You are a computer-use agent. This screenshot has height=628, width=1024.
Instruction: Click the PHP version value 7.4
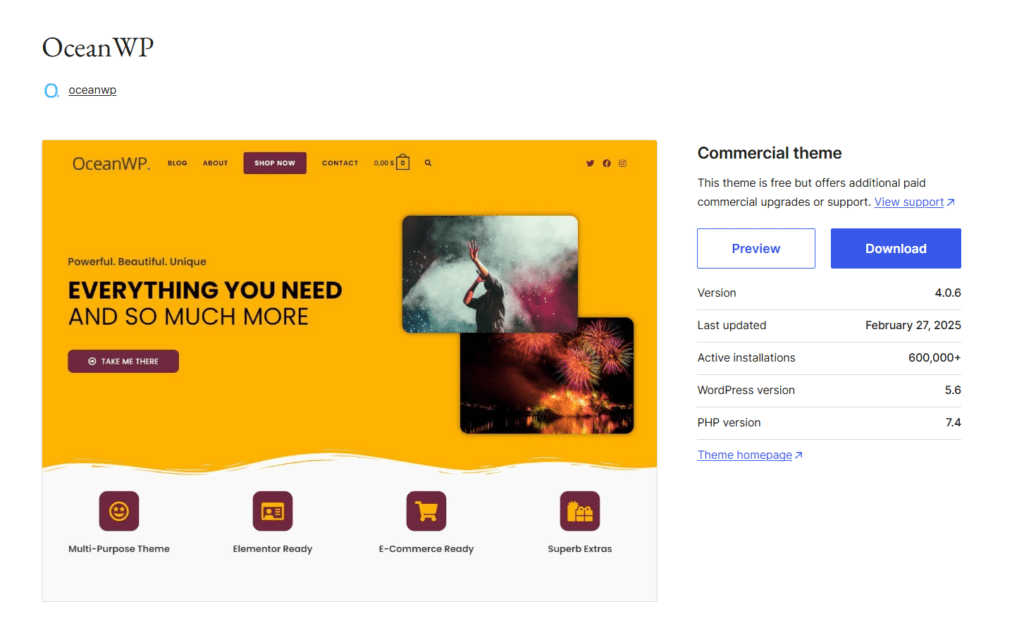point(953,422)
